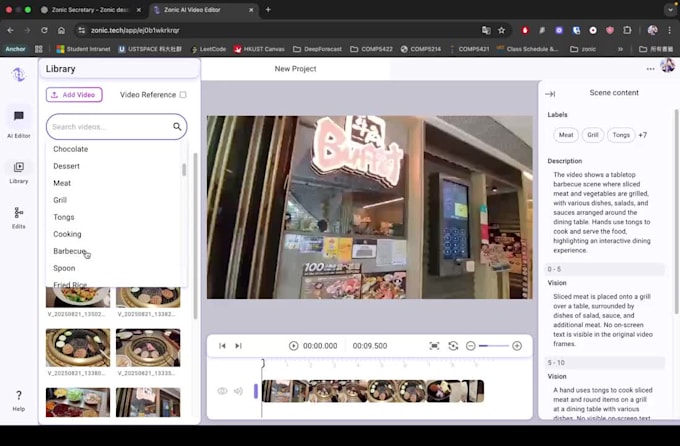Open the browser home page
The height and width of the screenshot is (446, 680).
tap(61, 30)
